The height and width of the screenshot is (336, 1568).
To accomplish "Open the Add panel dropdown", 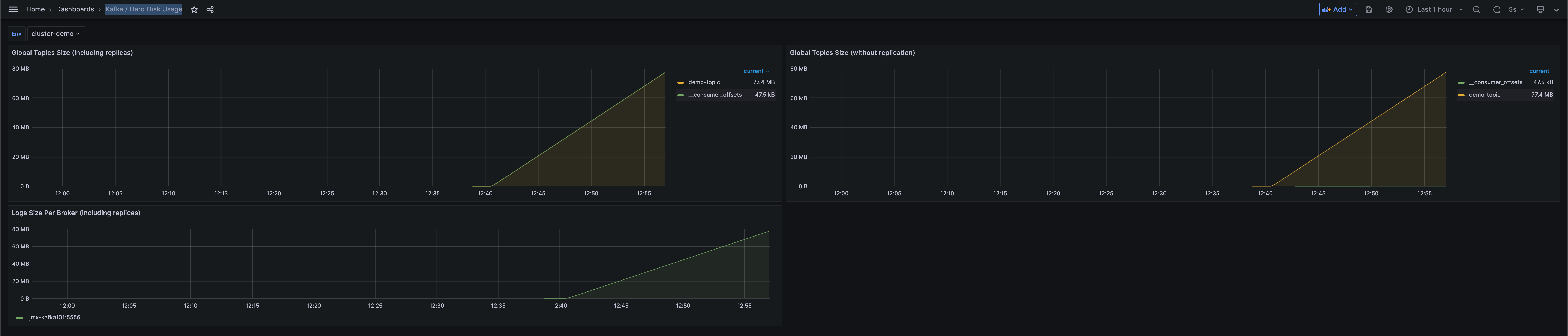I will [1337, 10].
